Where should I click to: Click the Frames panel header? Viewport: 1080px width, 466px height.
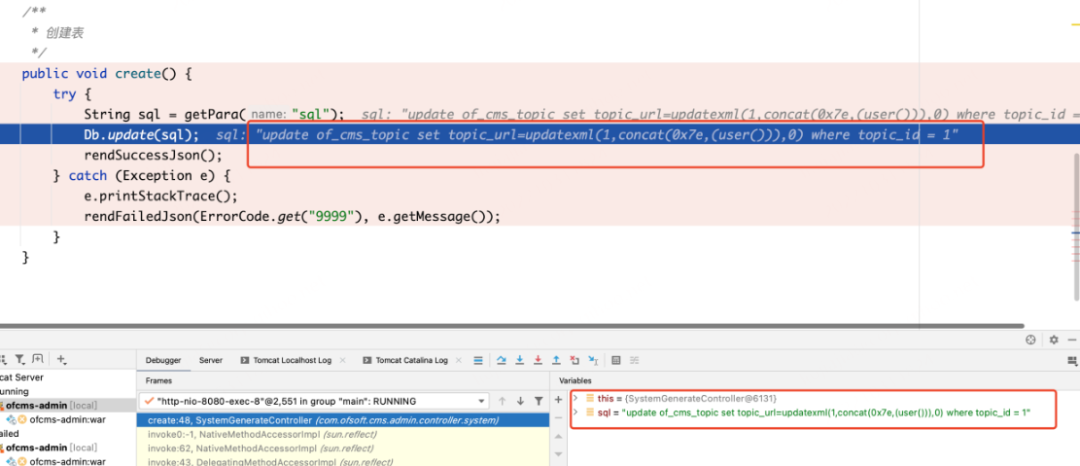tap(158, 380)
